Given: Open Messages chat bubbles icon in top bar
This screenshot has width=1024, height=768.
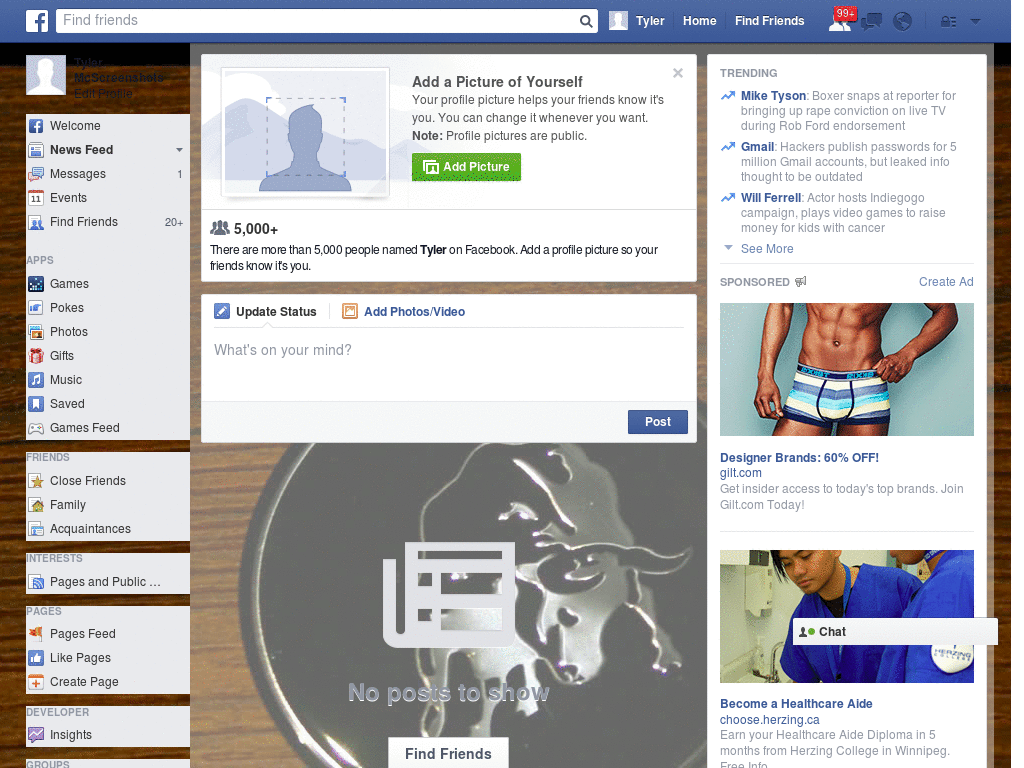Looking at the screenshot, I should [x=870, y=20].
